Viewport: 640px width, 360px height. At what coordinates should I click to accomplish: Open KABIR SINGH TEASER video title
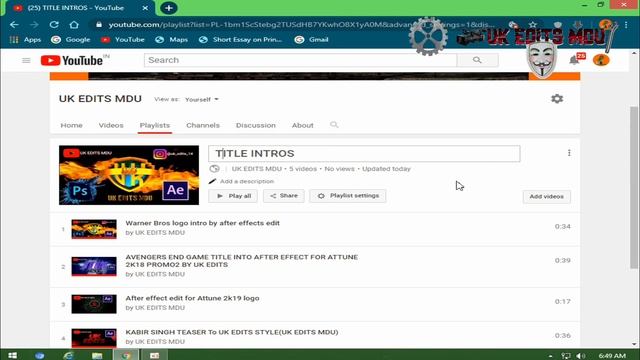point(232,332)
